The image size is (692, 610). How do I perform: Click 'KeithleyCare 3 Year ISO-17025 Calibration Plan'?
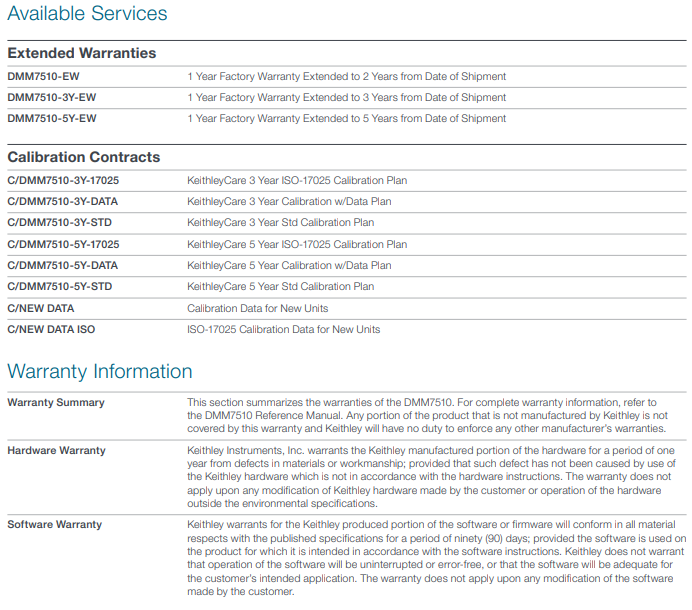click(297, 181)
